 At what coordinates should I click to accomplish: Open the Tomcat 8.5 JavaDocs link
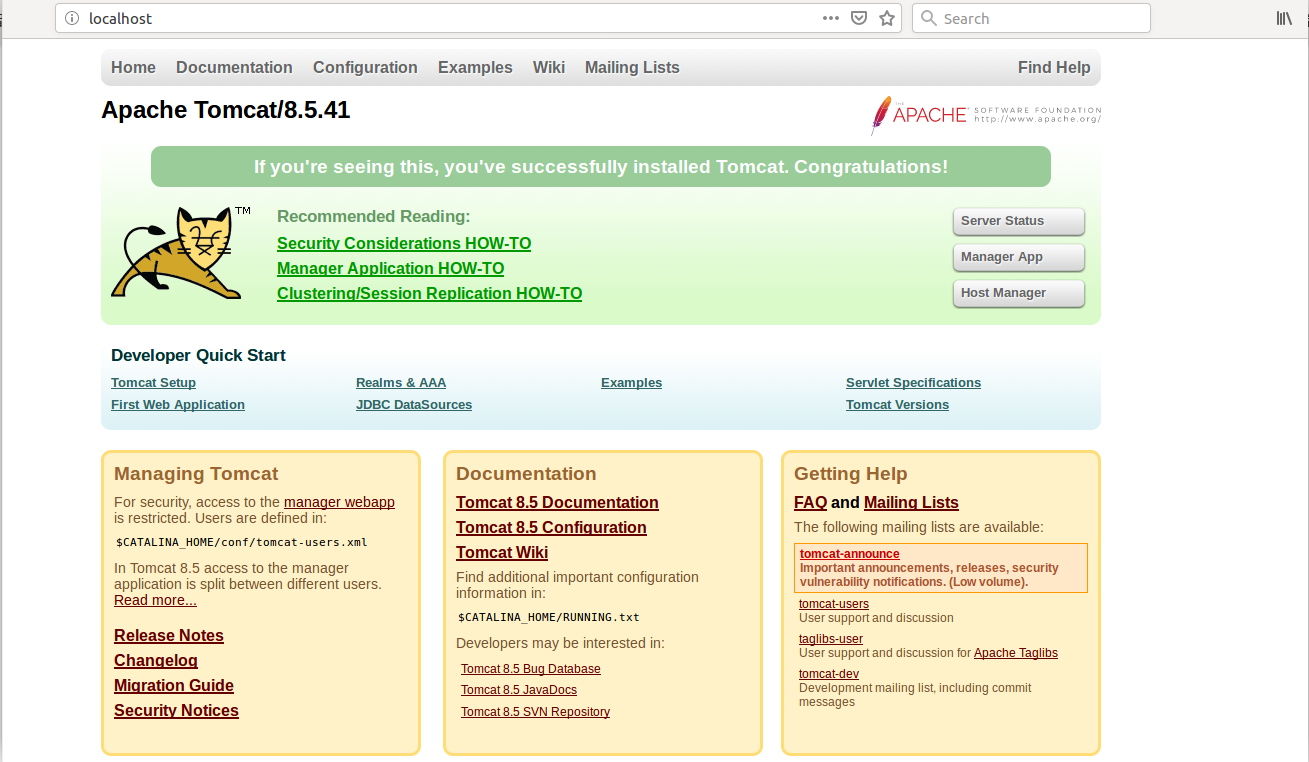click(x=519, y=690)
